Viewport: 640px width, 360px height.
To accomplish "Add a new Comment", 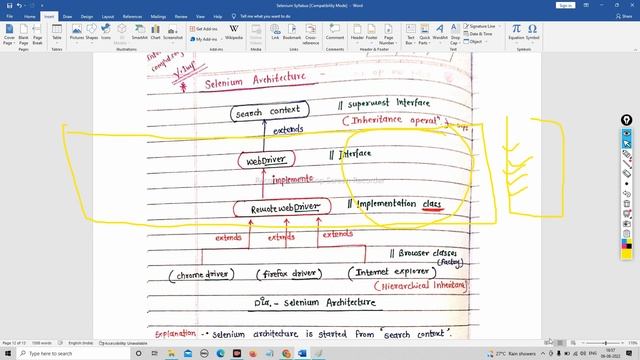I will click(335, 32).
